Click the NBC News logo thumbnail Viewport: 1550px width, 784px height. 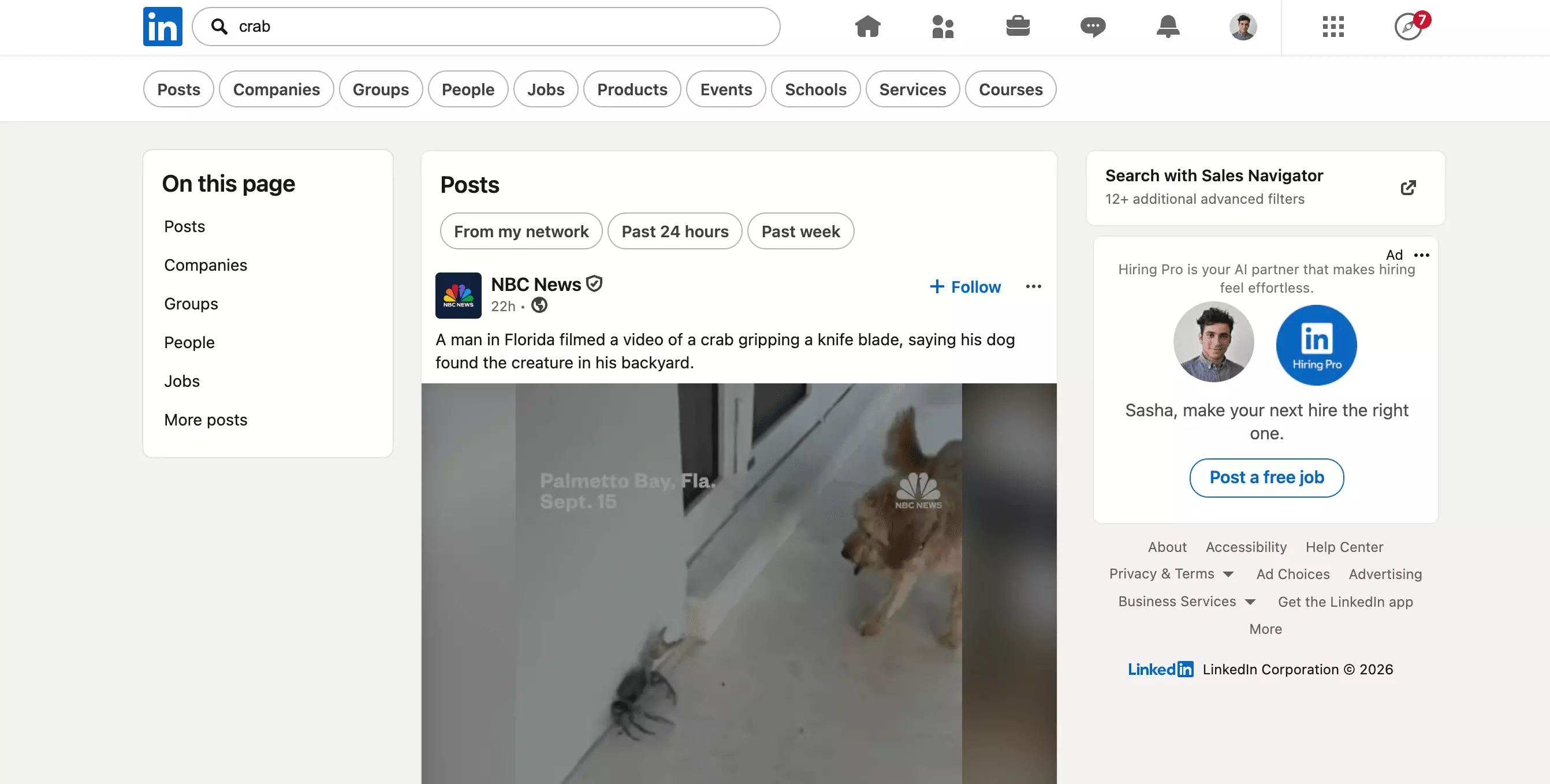[x=459, y=296]
